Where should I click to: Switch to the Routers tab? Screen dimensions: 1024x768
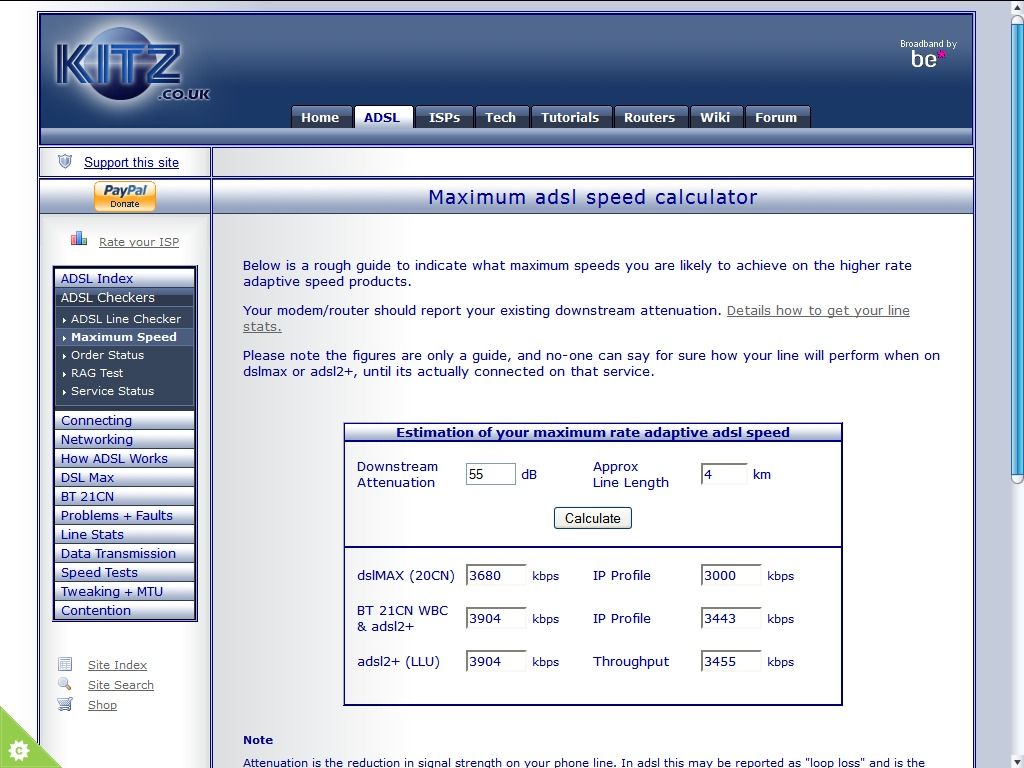649,117
